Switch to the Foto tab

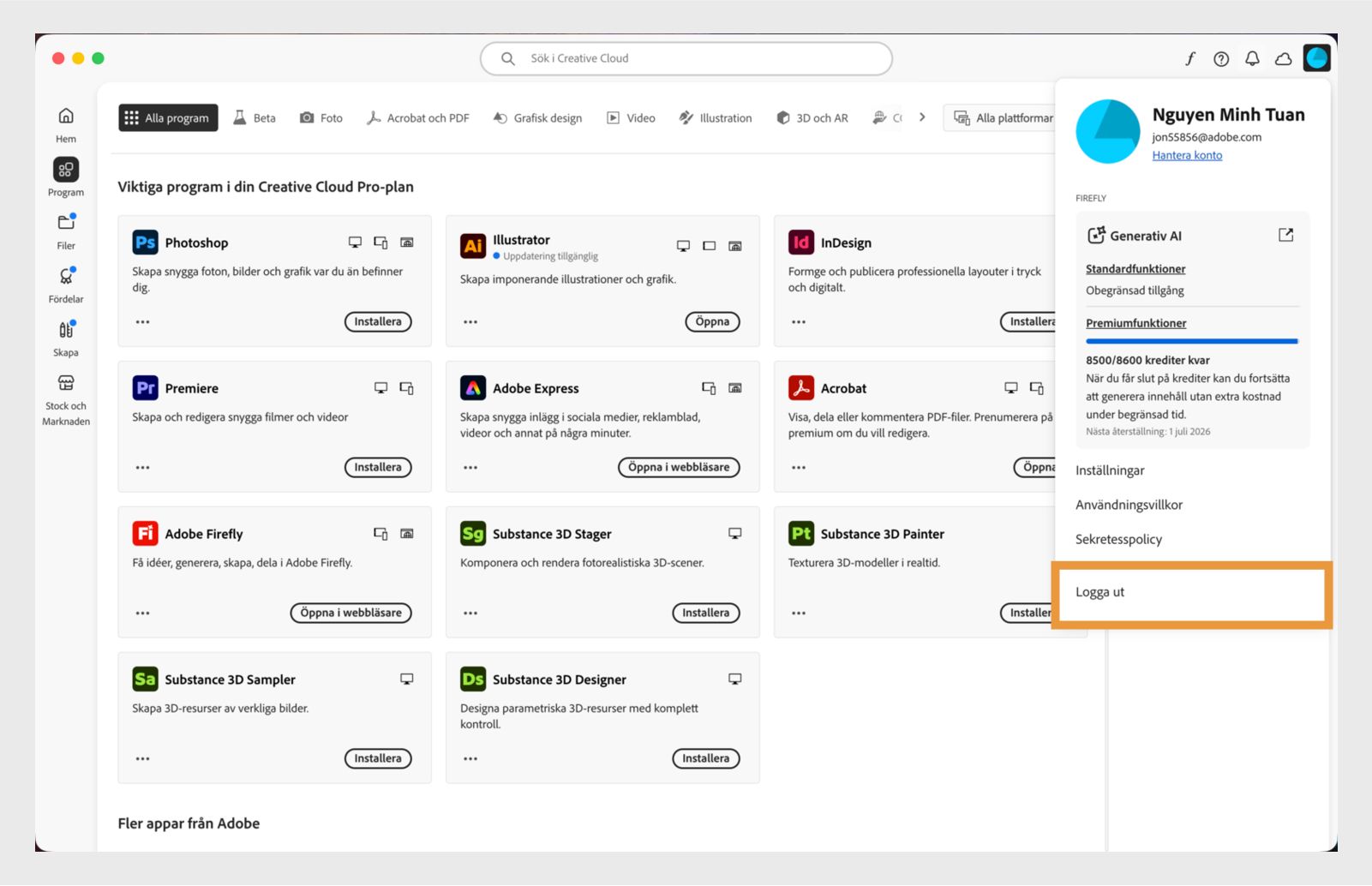[321, 118]
